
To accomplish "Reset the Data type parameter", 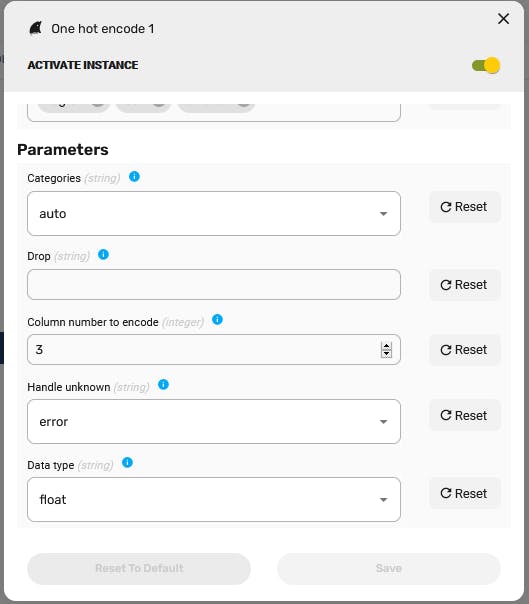I will pos(465,493).
